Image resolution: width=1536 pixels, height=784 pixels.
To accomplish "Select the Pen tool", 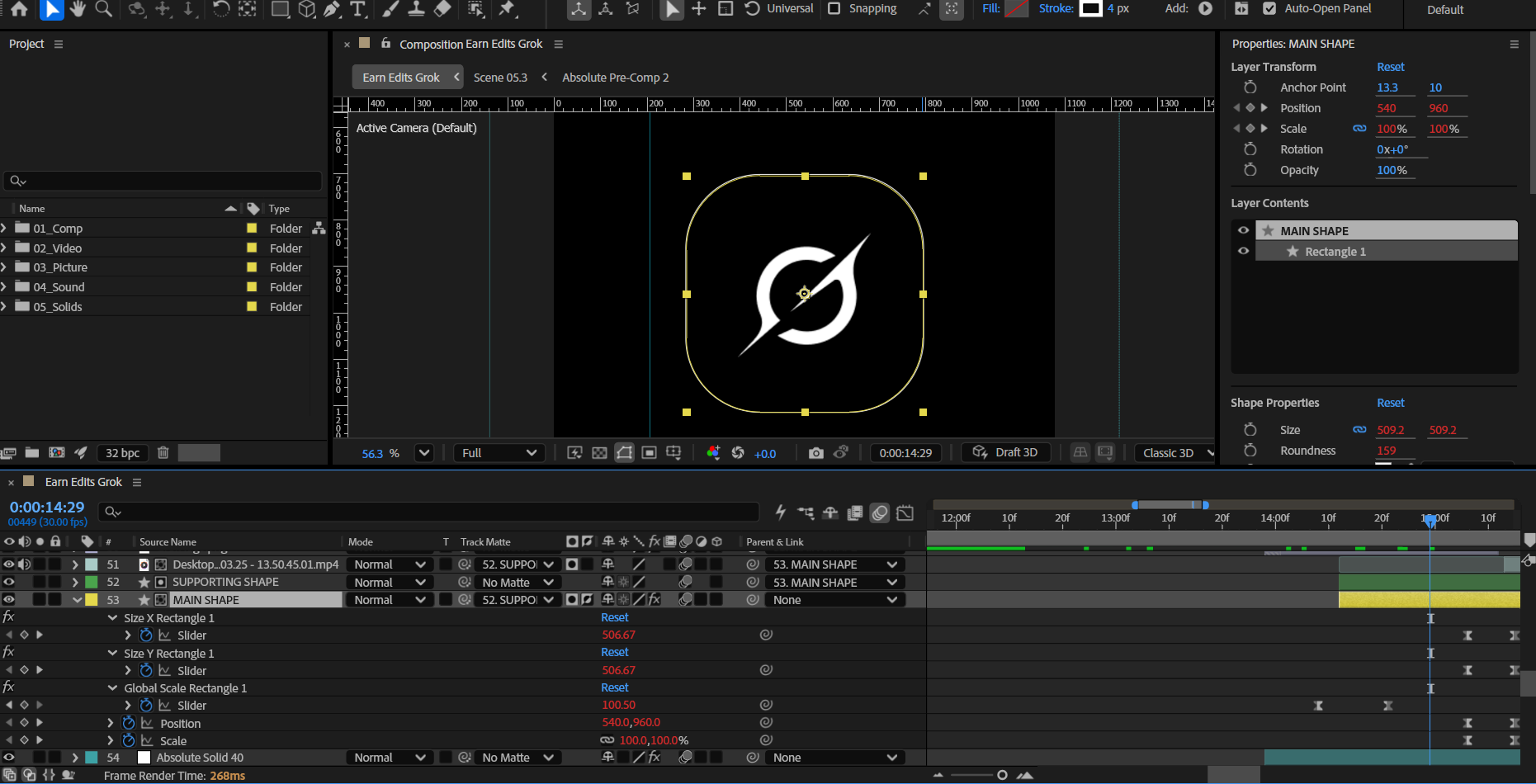I will point(332,9).
